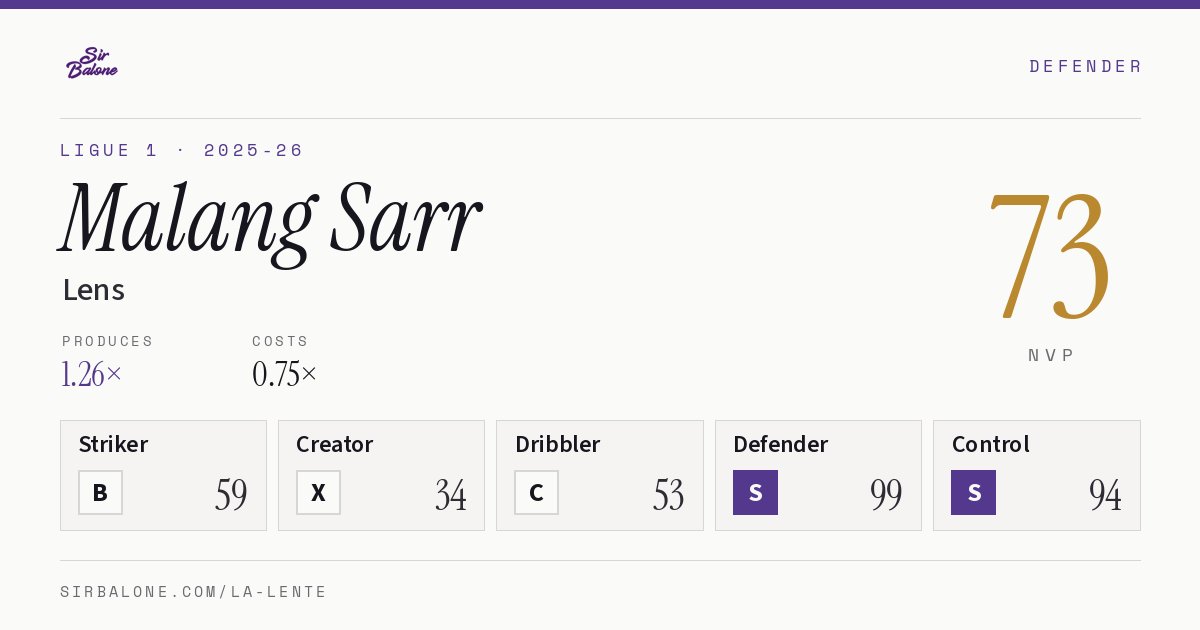This screenshot has width=1200, height=630.
Task: Click the Defender card title
Action: (781, 444)
